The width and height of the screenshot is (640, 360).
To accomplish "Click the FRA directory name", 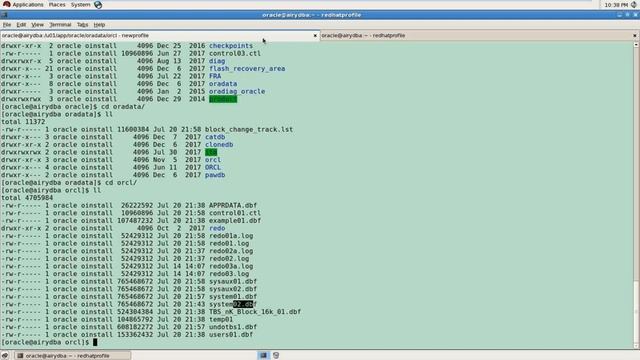I will tap(215, 76).
